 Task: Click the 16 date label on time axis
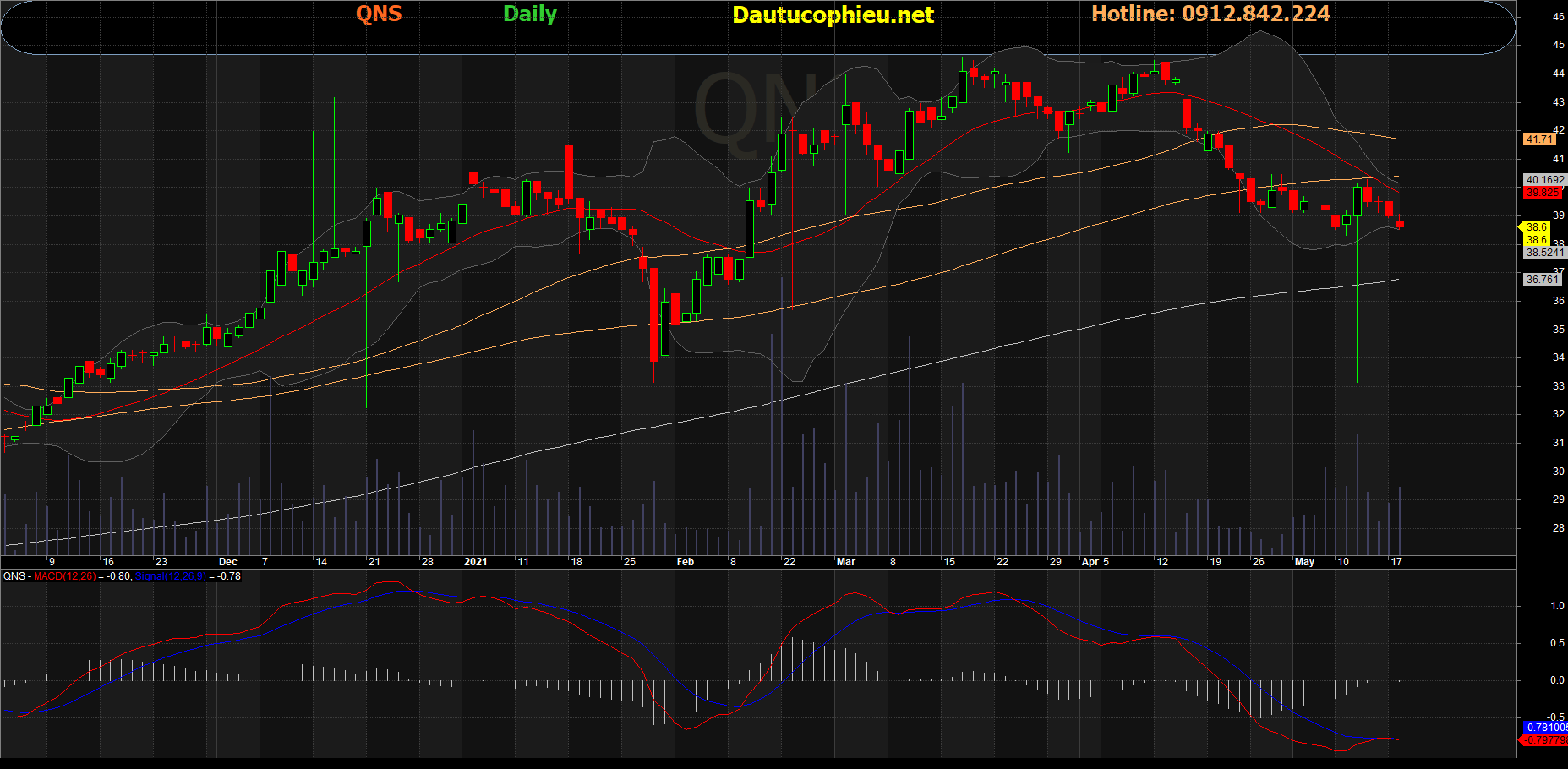tap(108, 562)
